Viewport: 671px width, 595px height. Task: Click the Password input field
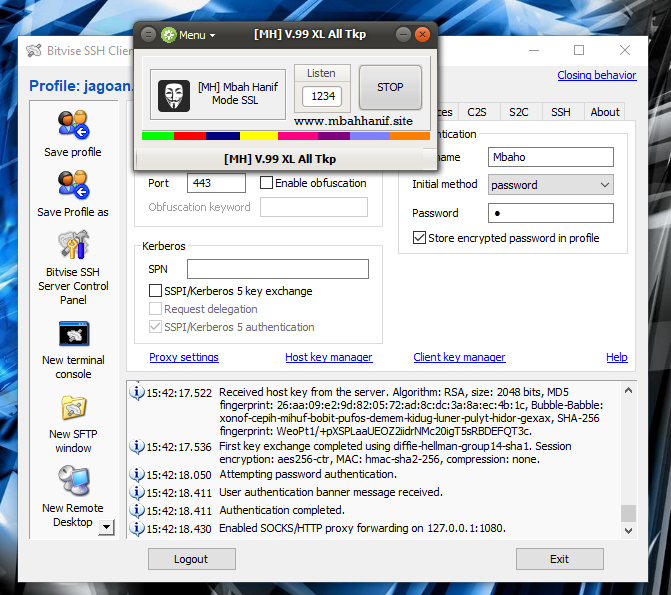click(551, 213)
